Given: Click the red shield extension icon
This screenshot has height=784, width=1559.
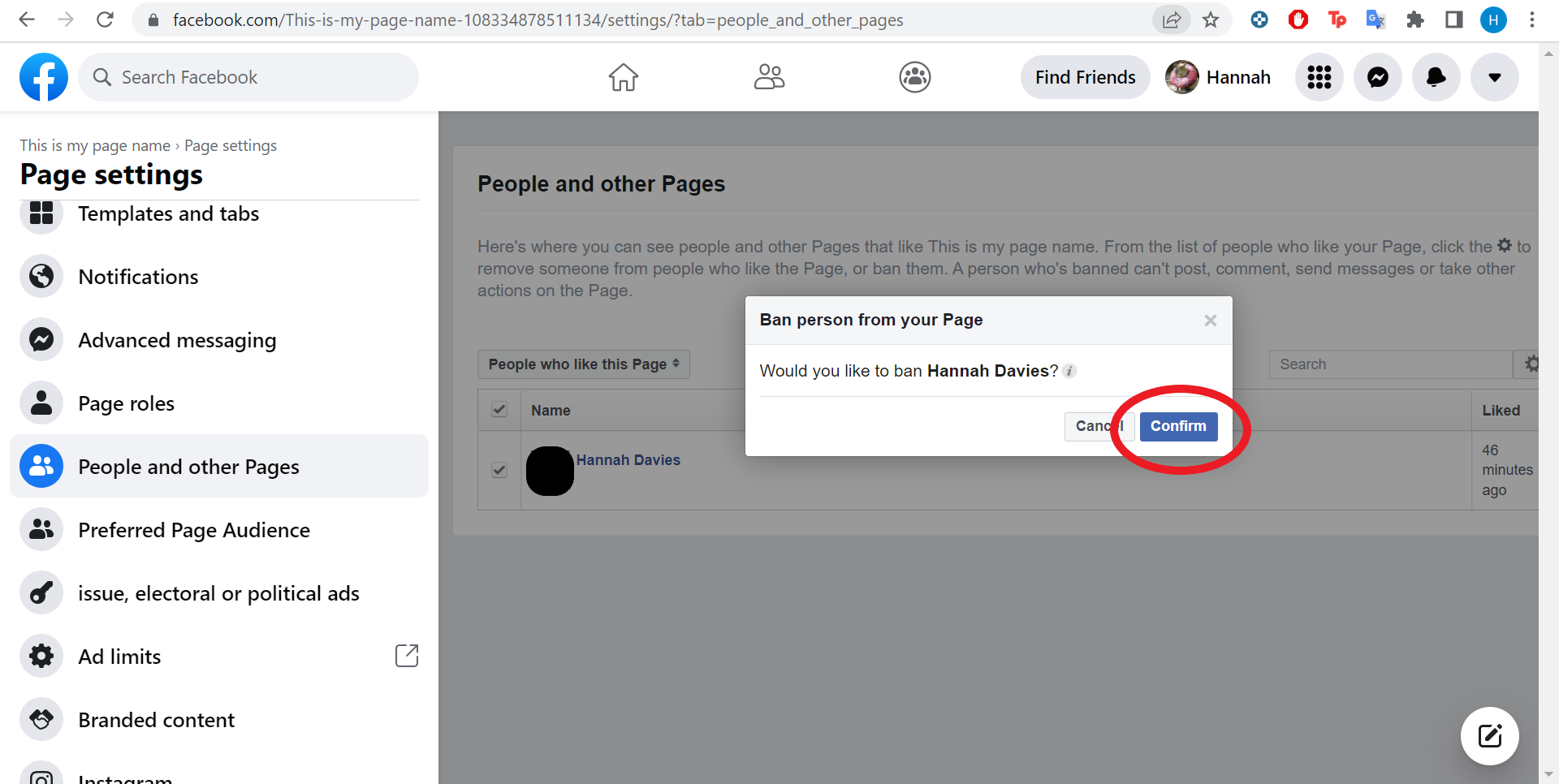Looking at the screenshot, I should click(x=1298, y=19).
